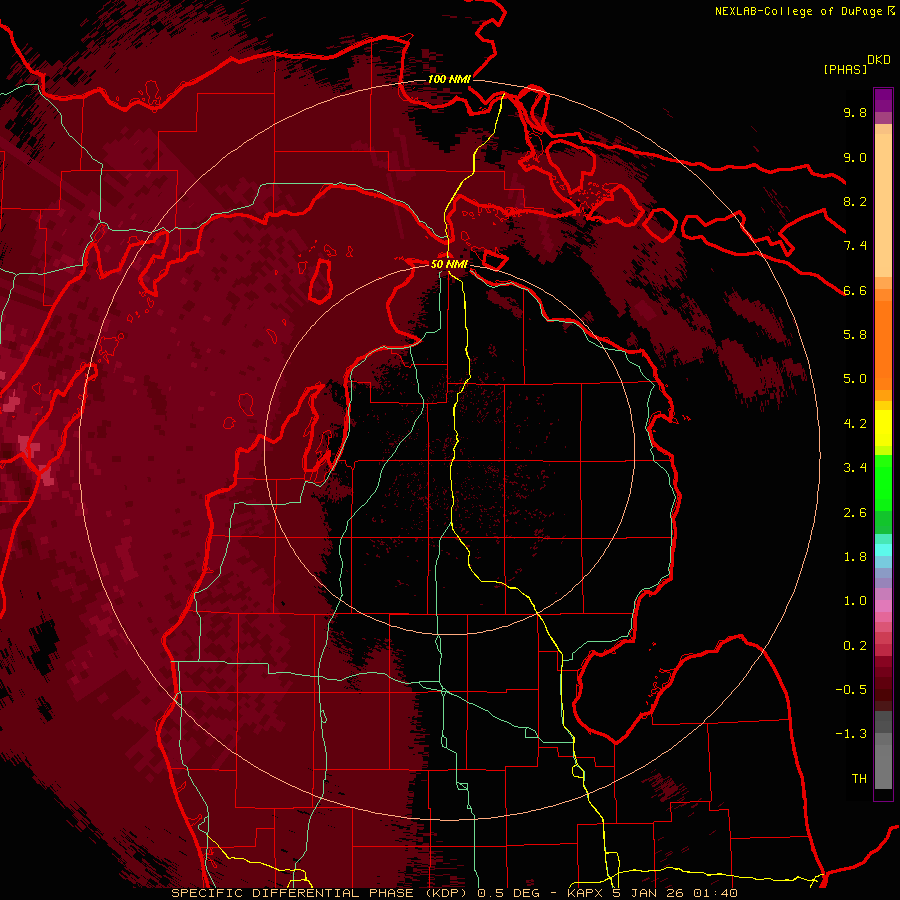Image resolution: width=900 pixels, height=900 pixels.
Task: Select the yellow segment of the color bar
Action: [x=883, y=428]
